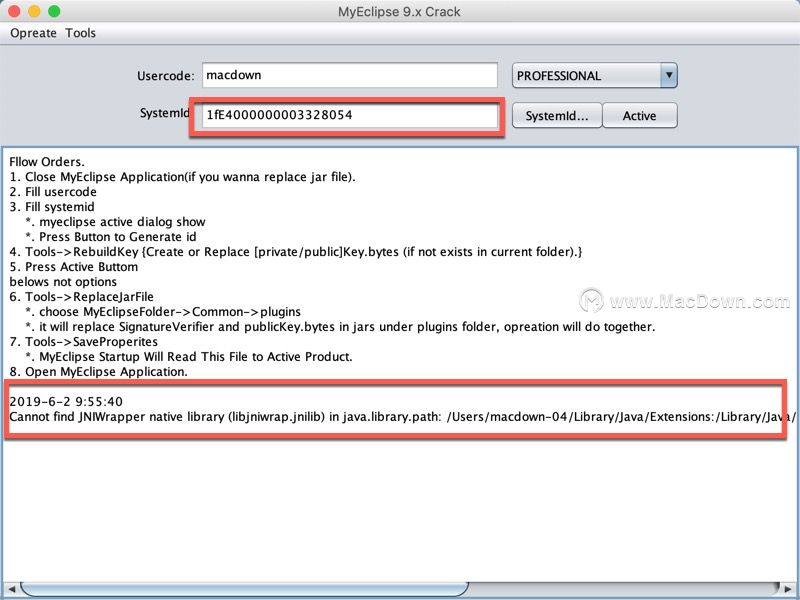Click the text '3. Fill systemid'
This screenshot has height=600, width=800.
[x=52, y=207]
